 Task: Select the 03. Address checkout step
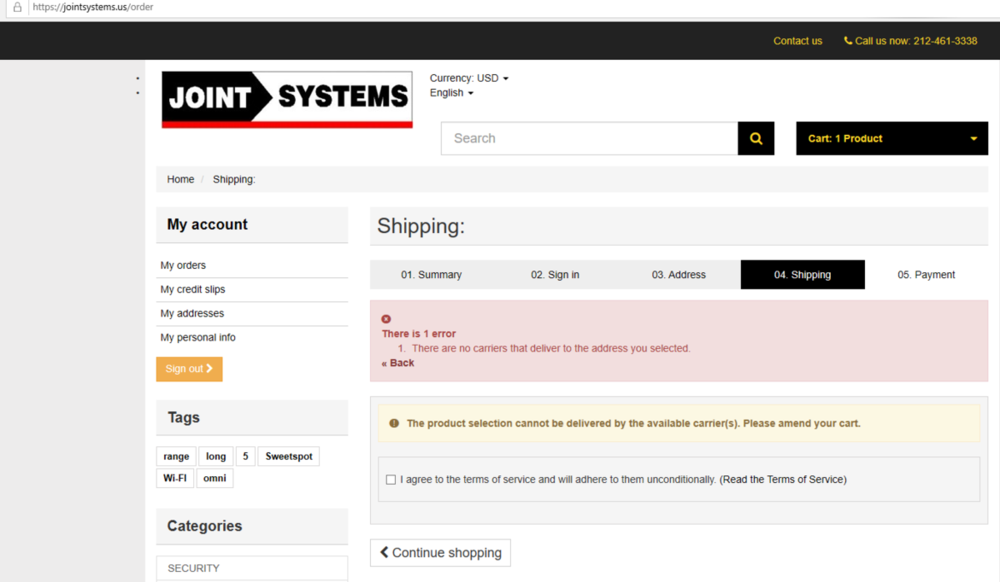pos(679,274)
